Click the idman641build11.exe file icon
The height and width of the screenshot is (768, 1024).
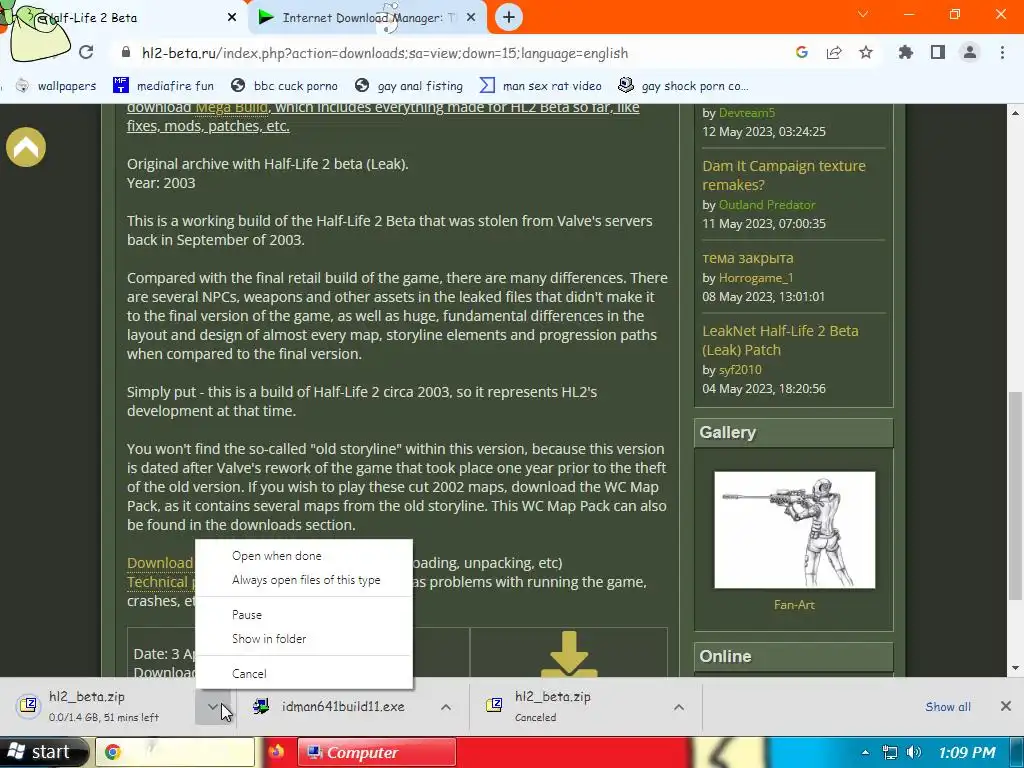pos(261,706)
